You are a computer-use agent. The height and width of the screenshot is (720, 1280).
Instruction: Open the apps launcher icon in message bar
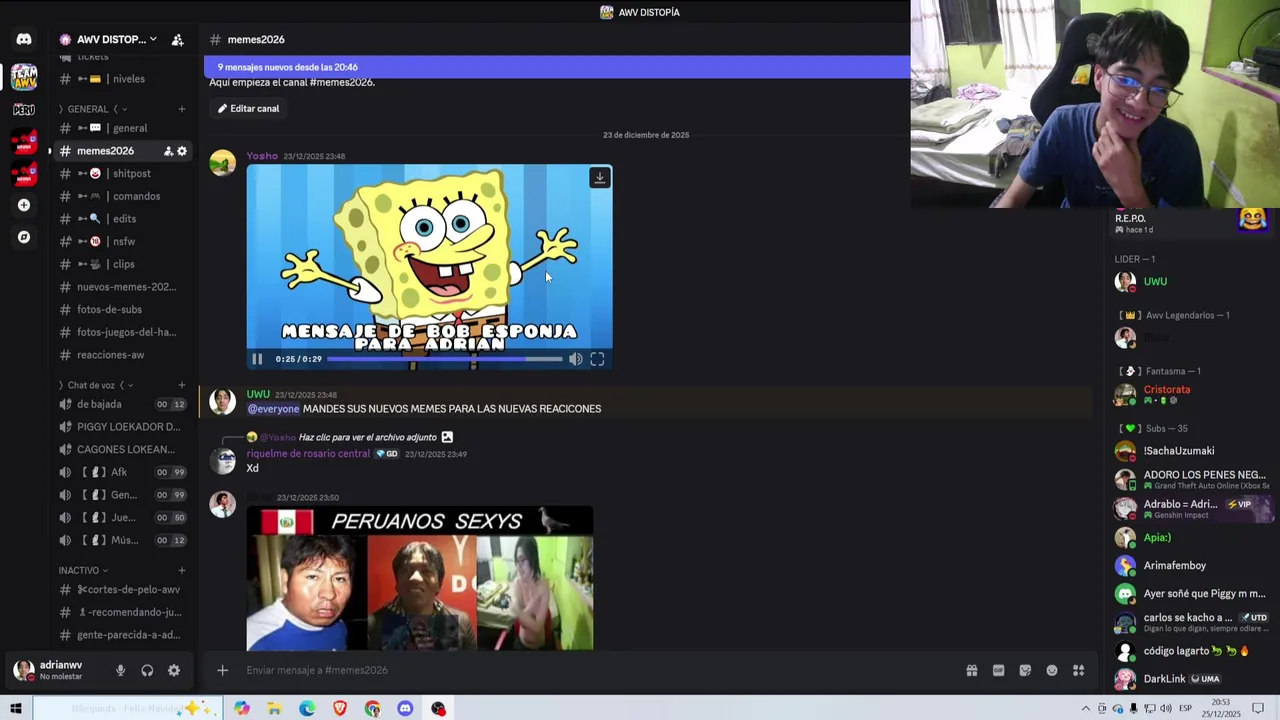tap(1079, 671)
